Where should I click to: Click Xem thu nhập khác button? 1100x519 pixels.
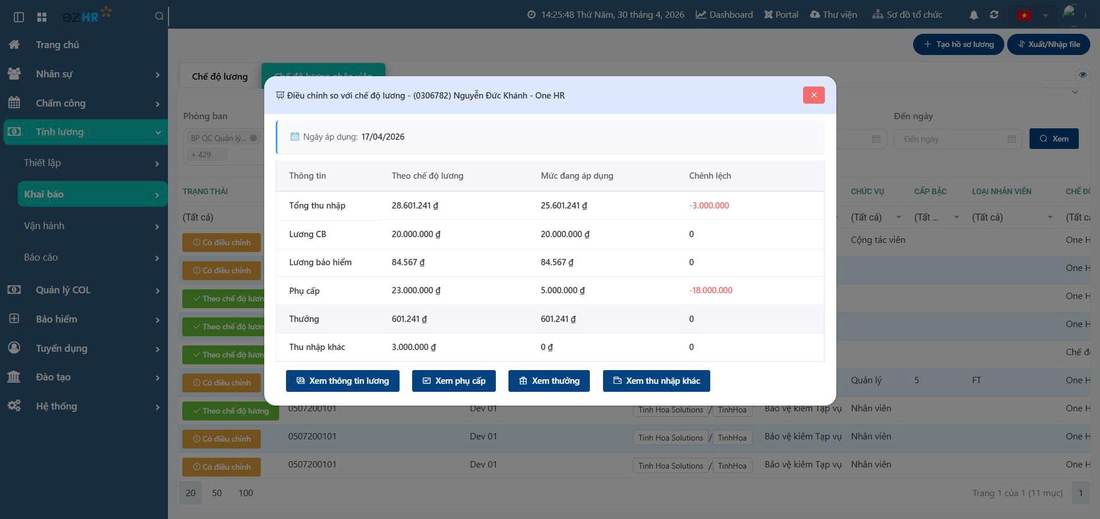657,381
